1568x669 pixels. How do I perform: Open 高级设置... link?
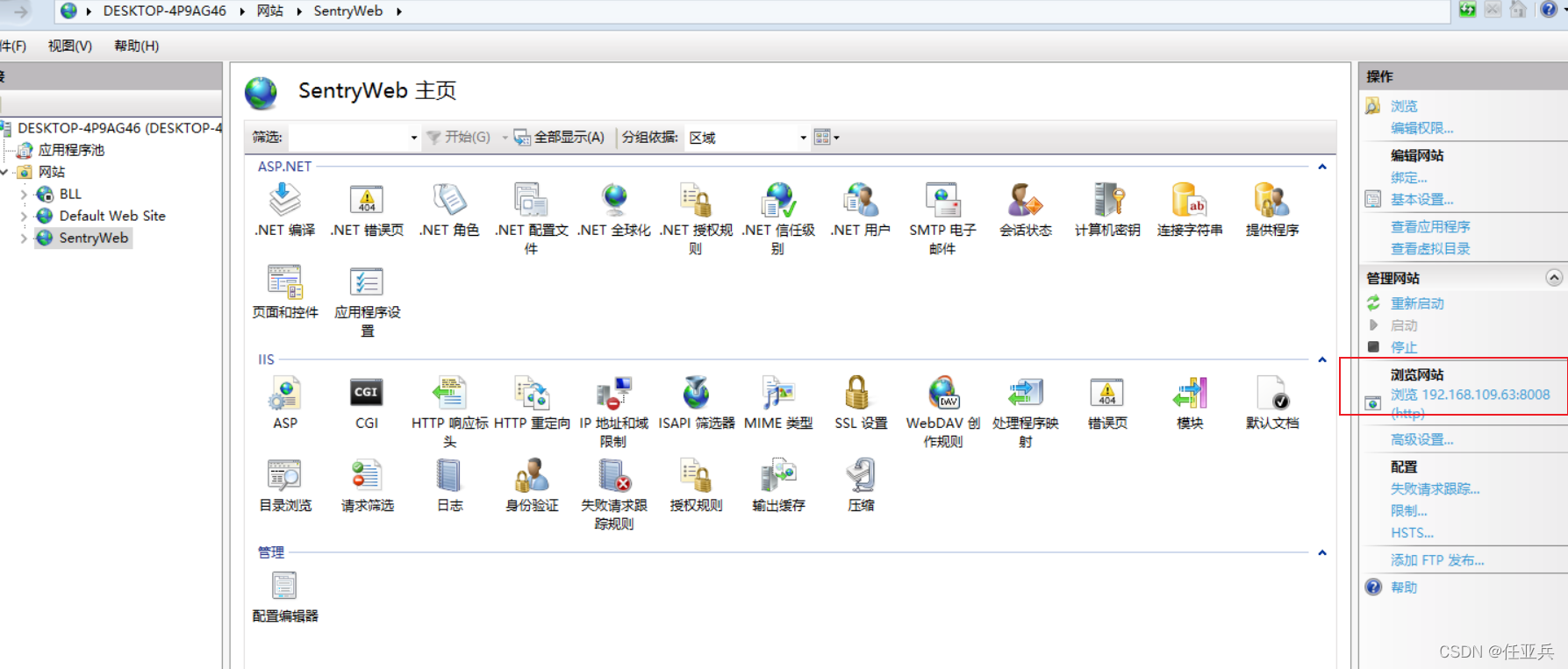pyautogui.click(x=1421, y=439)
